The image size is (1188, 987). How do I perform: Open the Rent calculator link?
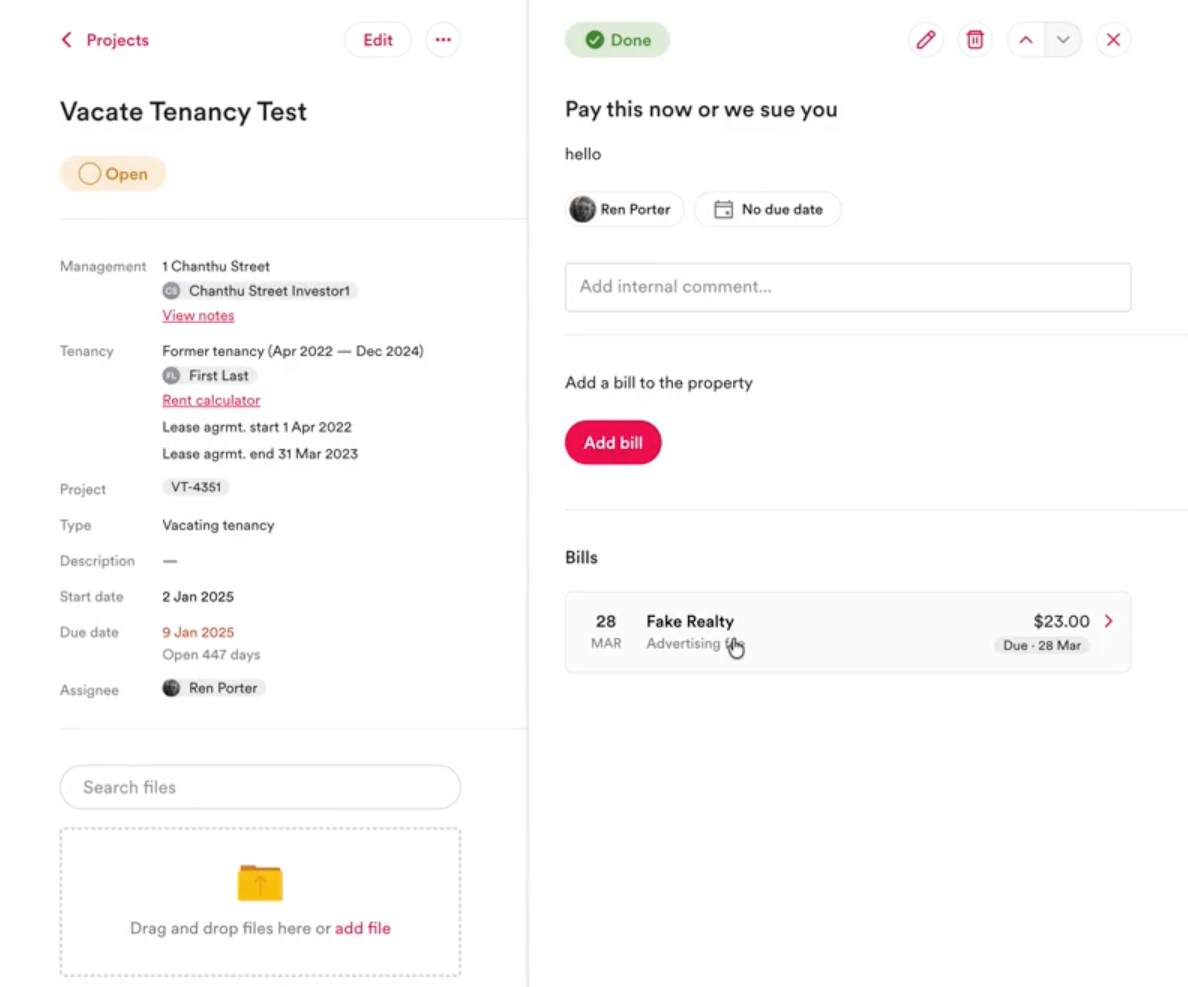click(211, 401)
